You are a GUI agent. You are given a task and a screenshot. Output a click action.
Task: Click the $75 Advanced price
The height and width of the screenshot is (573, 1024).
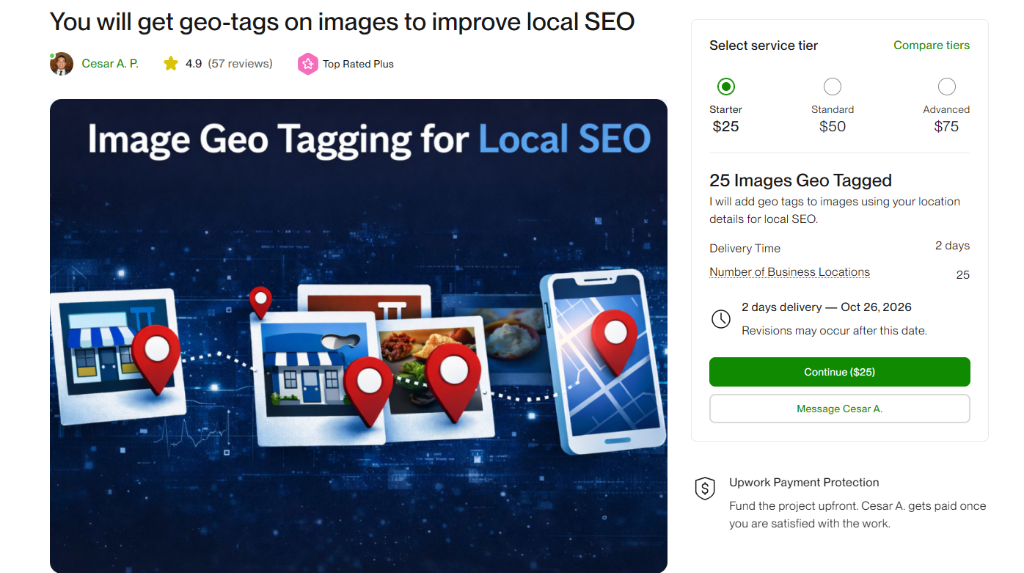(946, 127)
